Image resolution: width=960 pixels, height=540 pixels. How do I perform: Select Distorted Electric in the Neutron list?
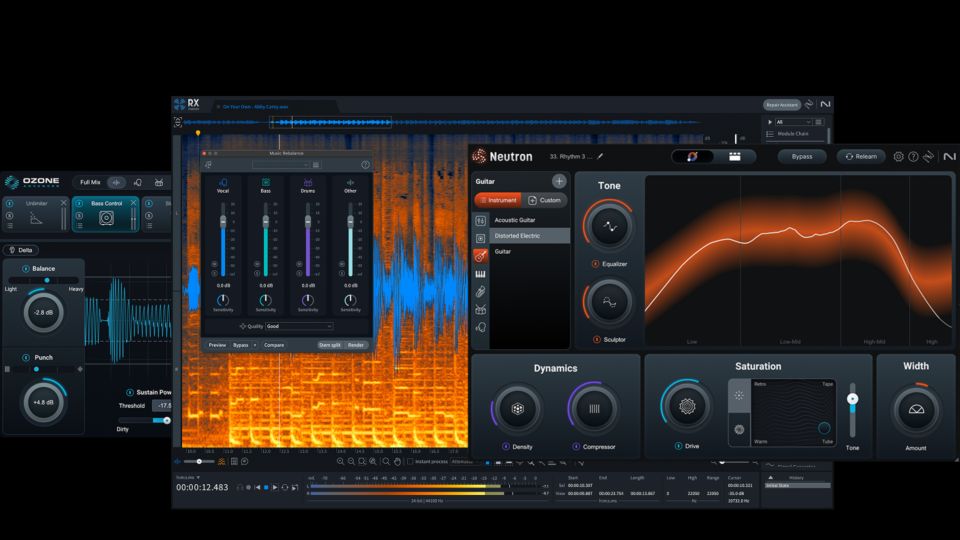point(530,236)
